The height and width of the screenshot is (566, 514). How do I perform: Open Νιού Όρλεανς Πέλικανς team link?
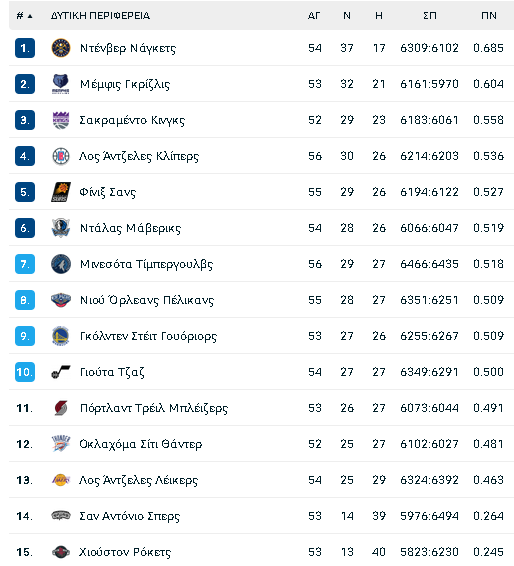[x=147, y=300]
